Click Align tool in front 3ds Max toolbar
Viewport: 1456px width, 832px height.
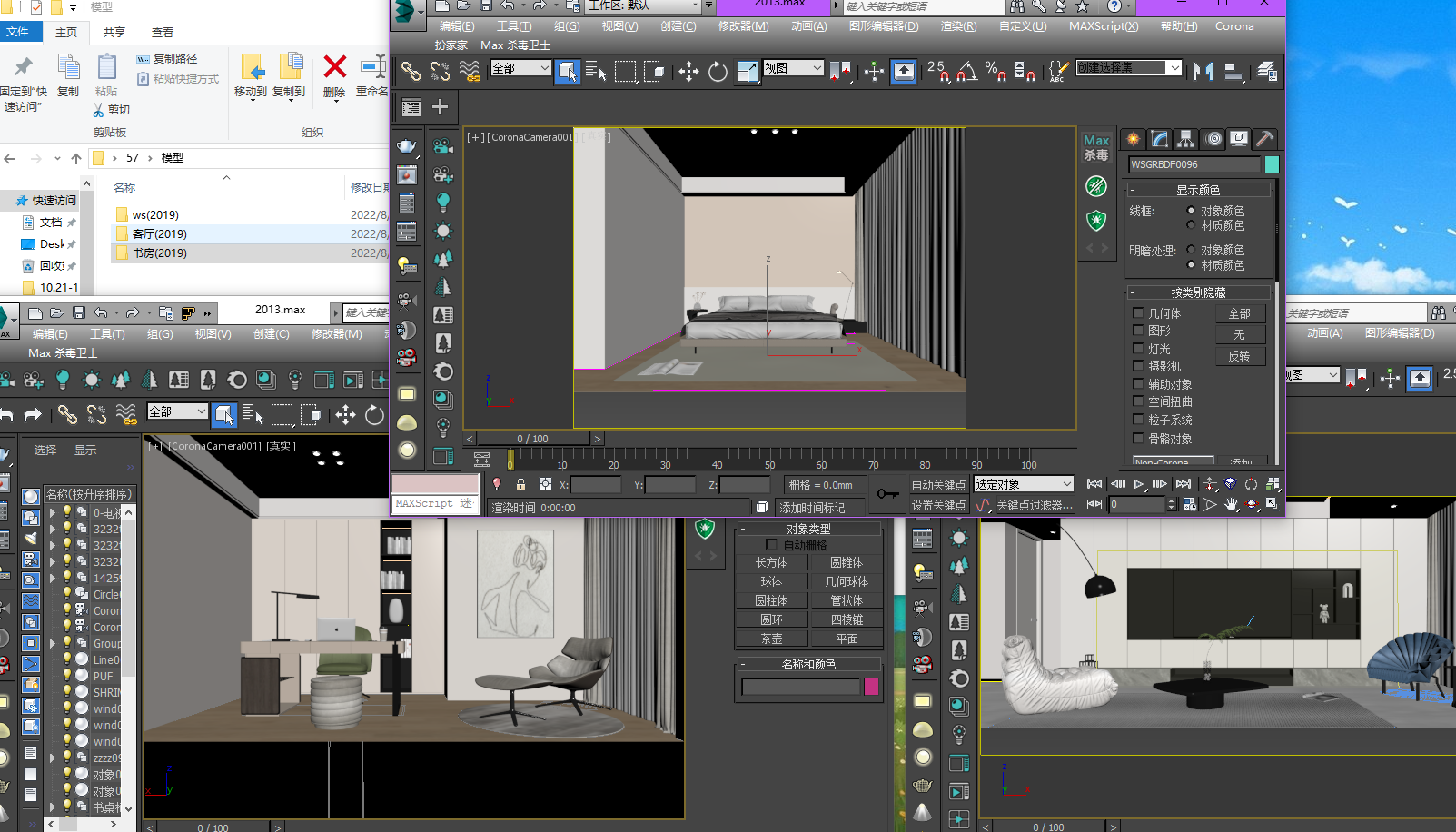1233,71
